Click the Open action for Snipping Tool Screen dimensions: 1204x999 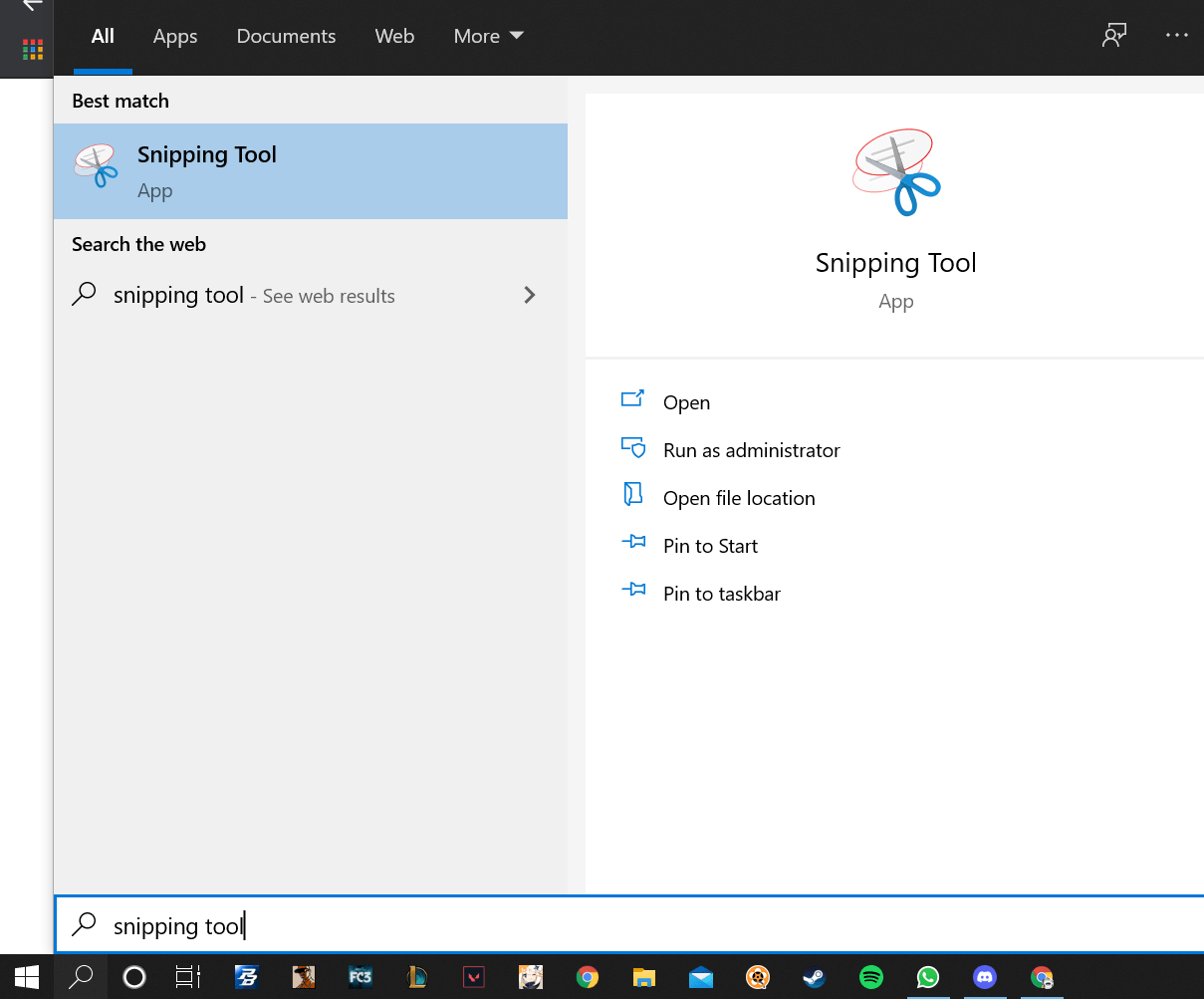pyautogui.click(x=686, y=402)
